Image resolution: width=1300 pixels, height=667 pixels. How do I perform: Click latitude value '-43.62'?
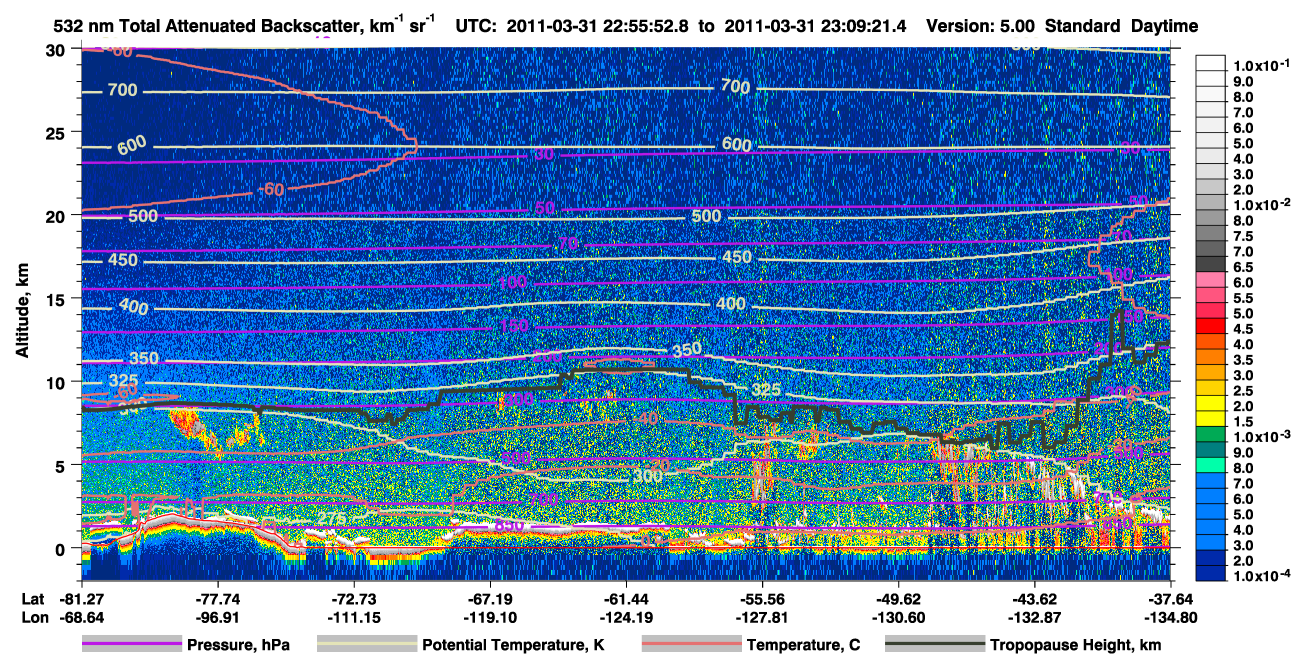pos(1034,598)
